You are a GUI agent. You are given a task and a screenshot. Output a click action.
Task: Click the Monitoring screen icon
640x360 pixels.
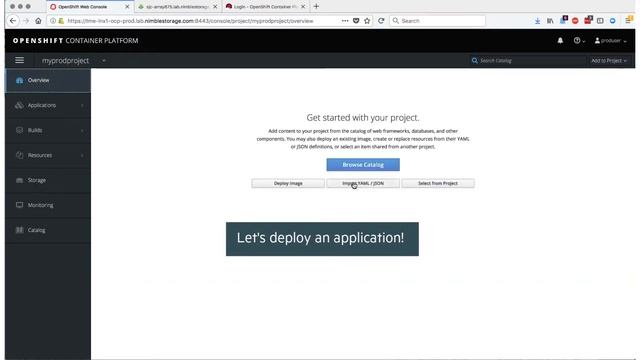point(19,205)
